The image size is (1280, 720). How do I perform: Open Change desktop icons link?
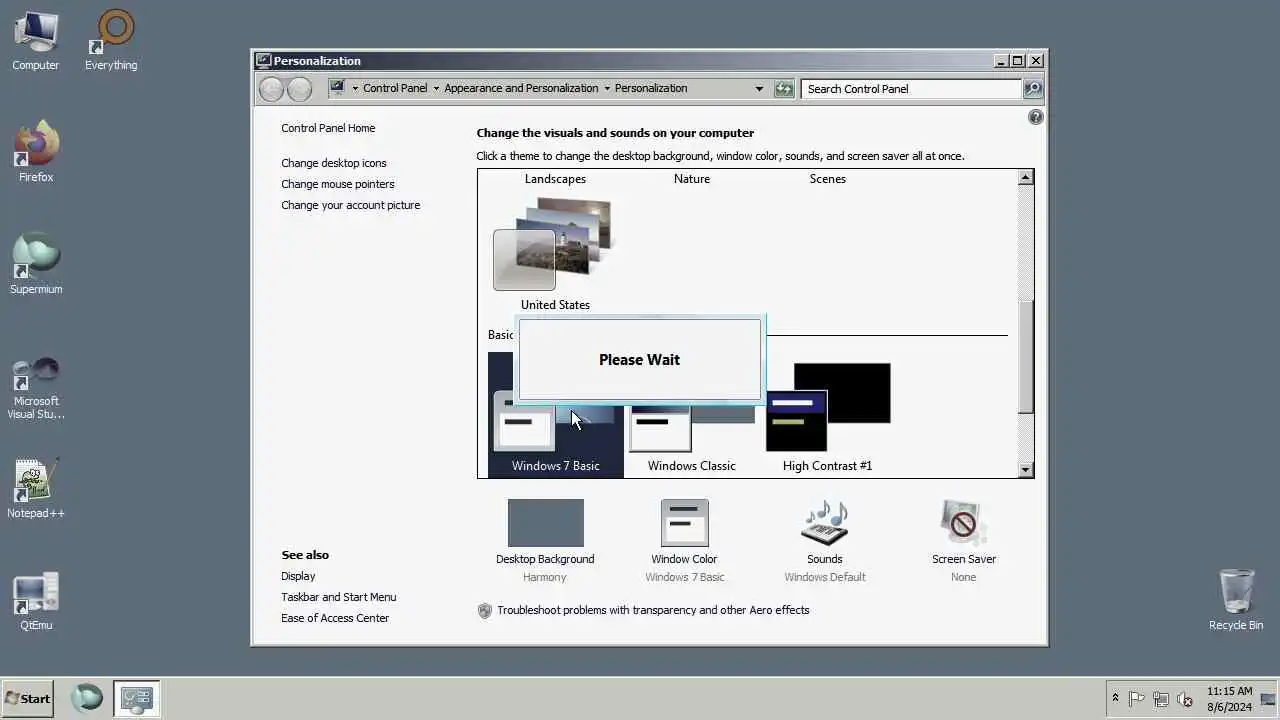pyautogui.click(x=333, y=163)
